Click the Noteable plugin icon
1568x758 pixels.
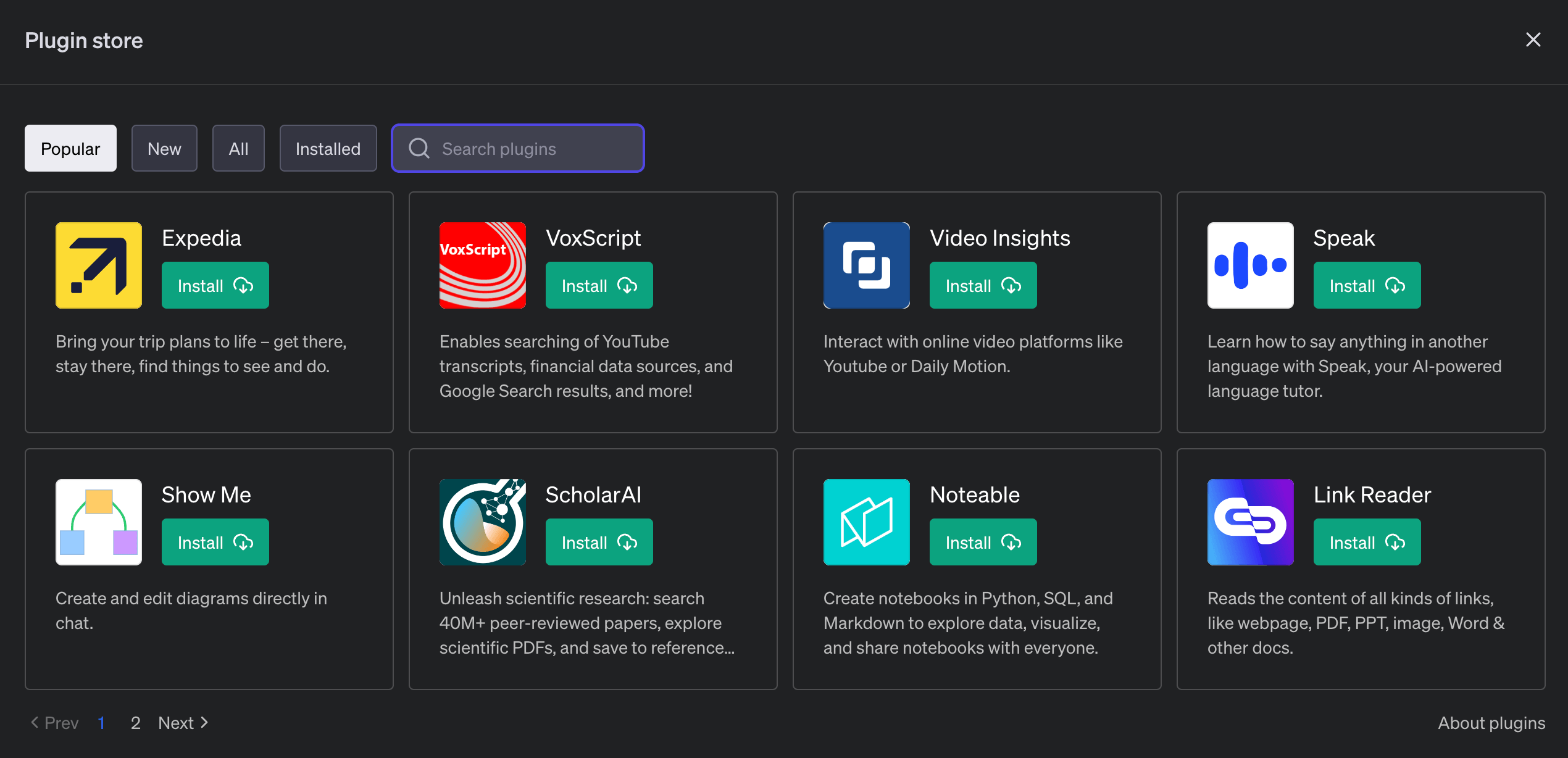866,522
